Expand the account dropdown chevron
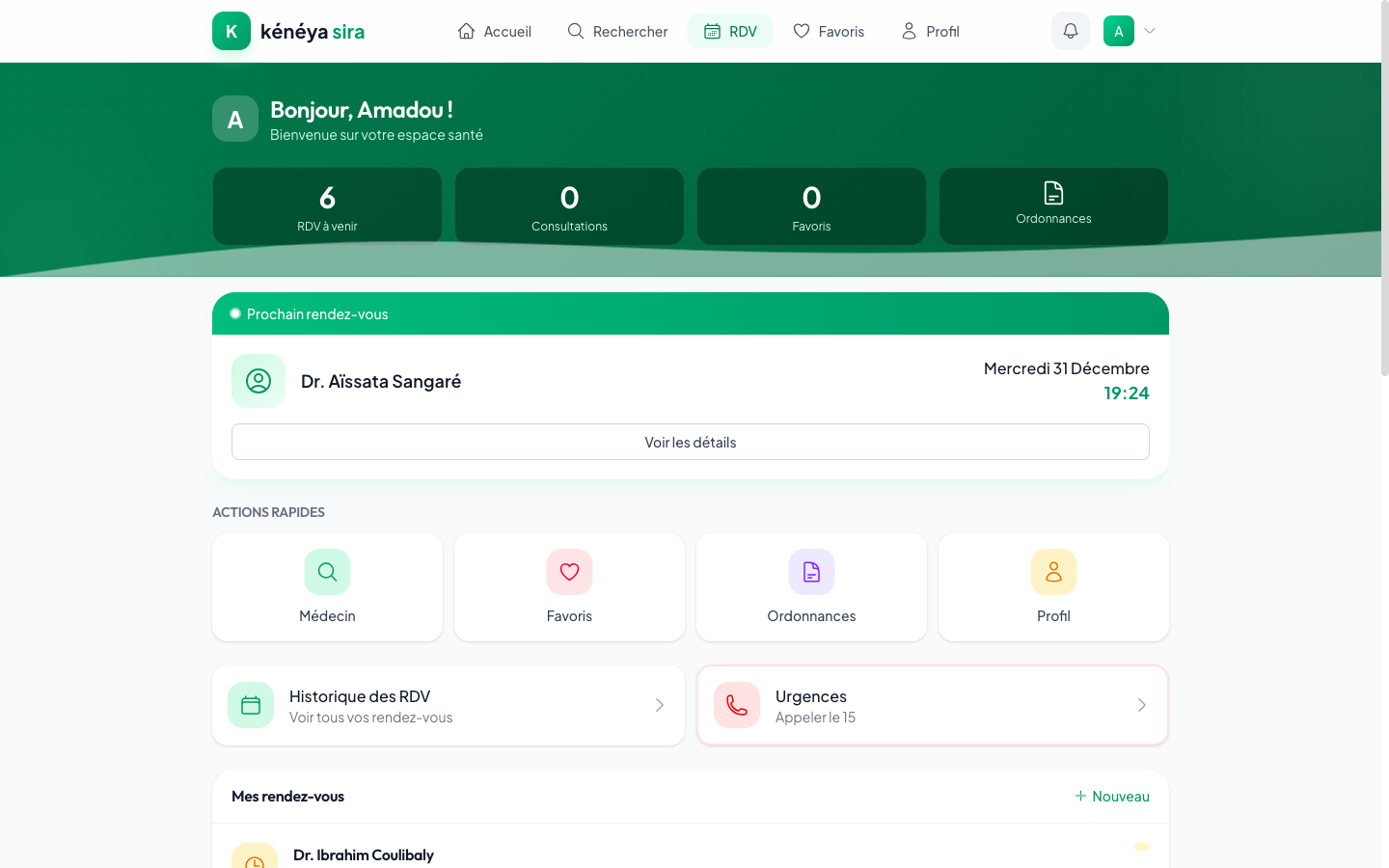The width and height of the screenshot is (1389, 868). [x=1150, y=31]
